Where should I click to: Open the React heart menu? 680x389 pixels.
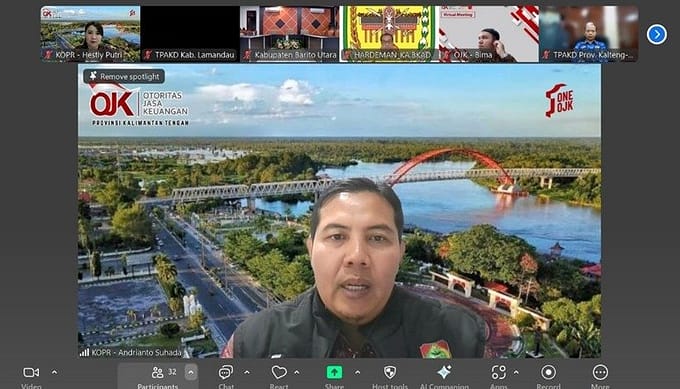(279, 372)
